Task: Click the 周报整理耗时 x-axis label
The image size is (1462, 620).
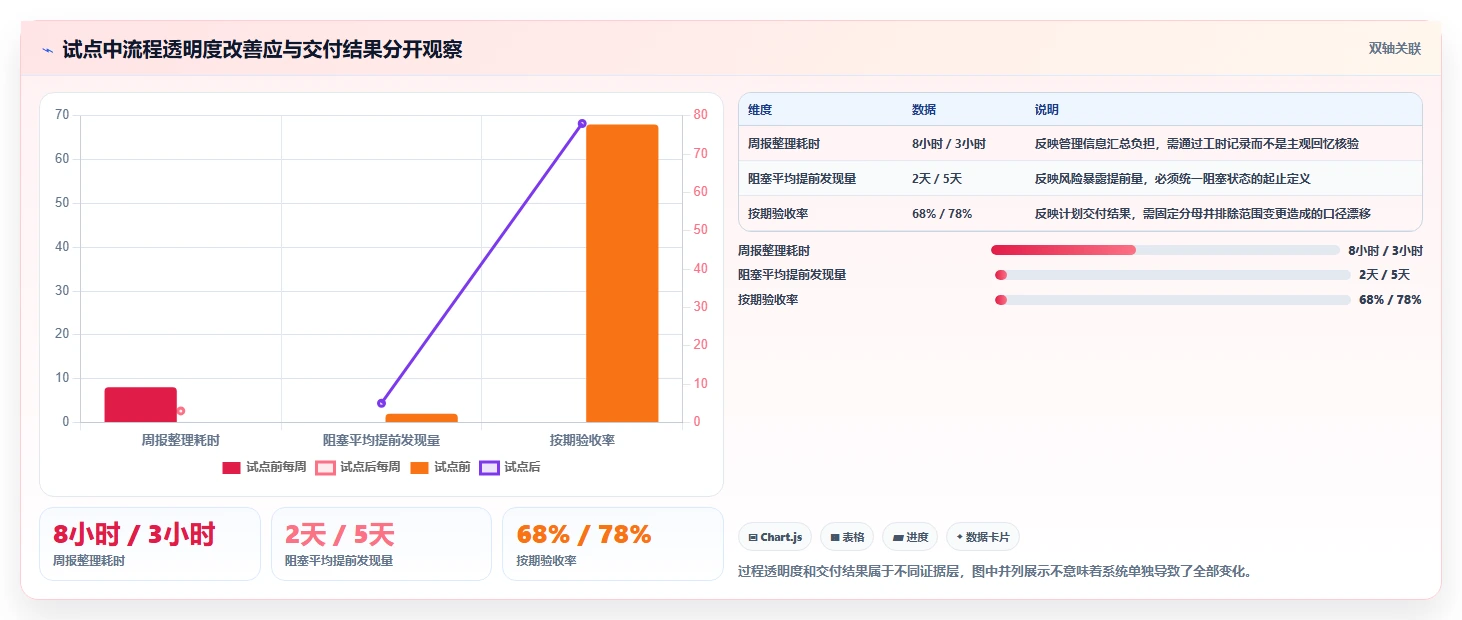Action: (x=181, y=440)
